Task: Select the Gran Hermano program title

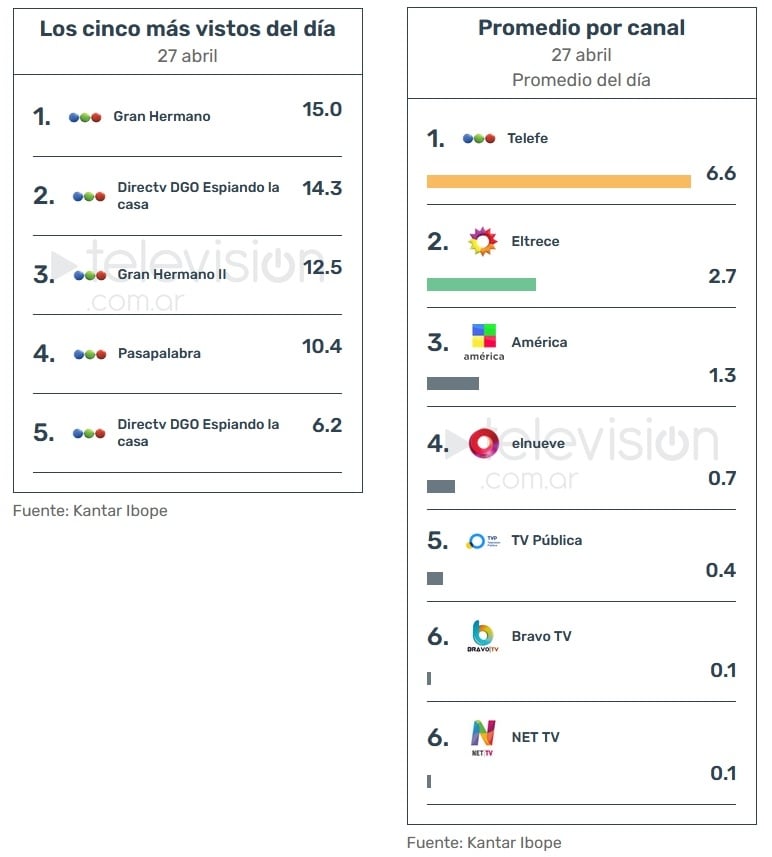Action: click(x=162, y=116)
